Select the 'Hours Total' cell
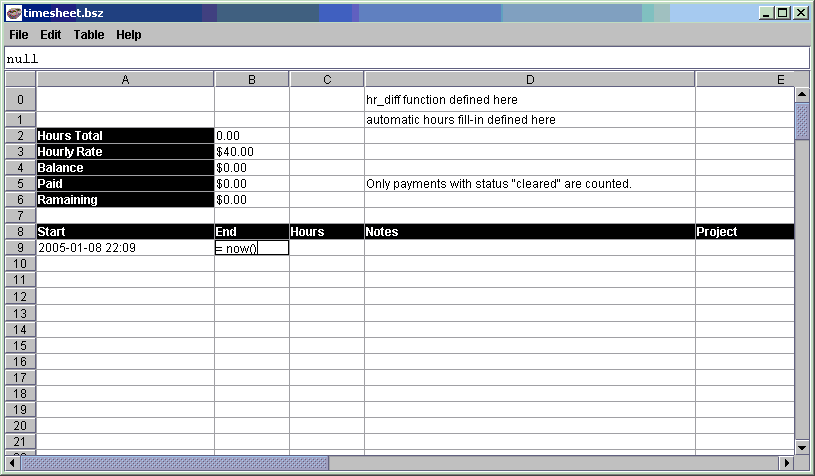 125,136
